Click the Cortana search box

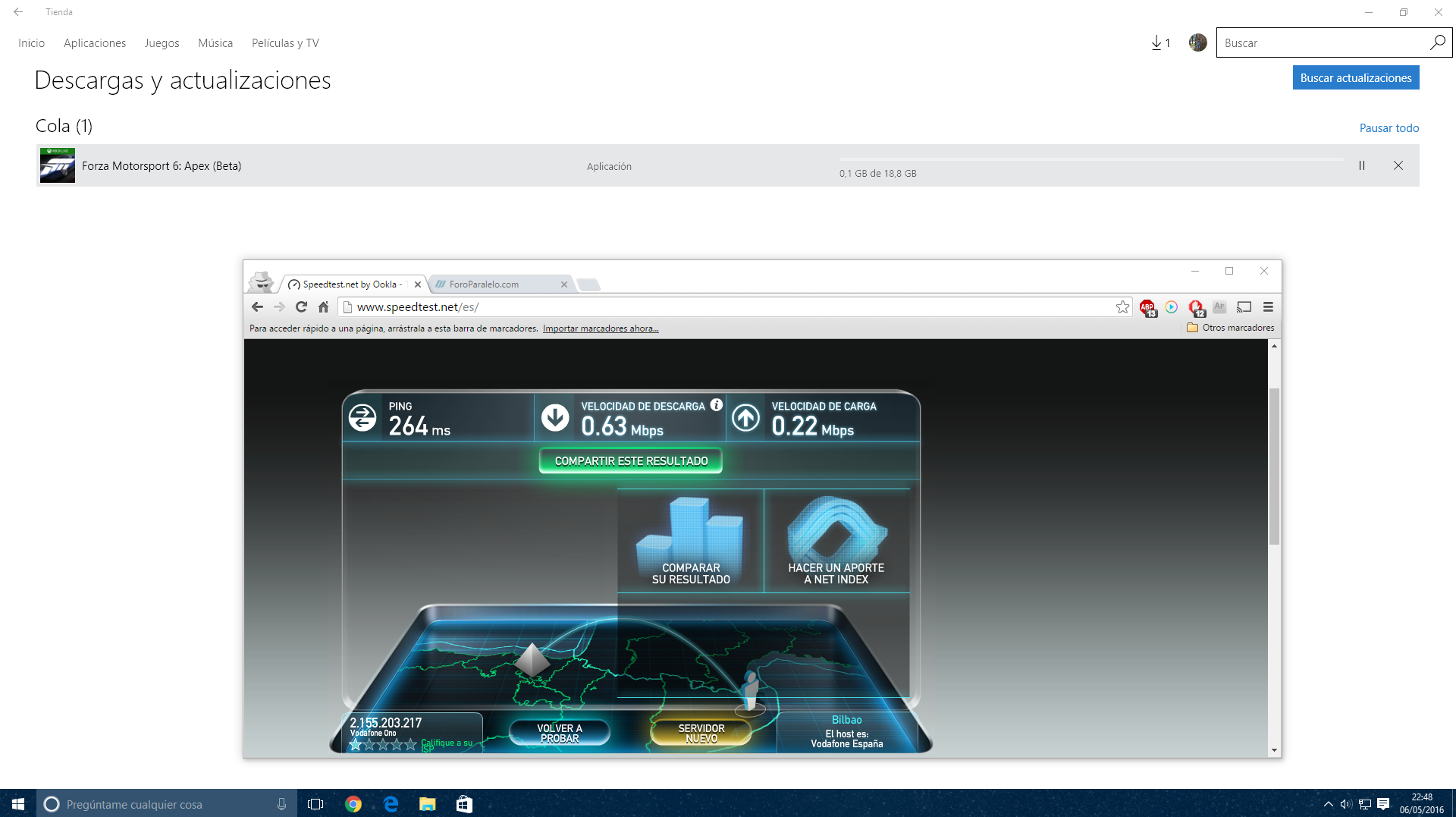tap(167, 804)
